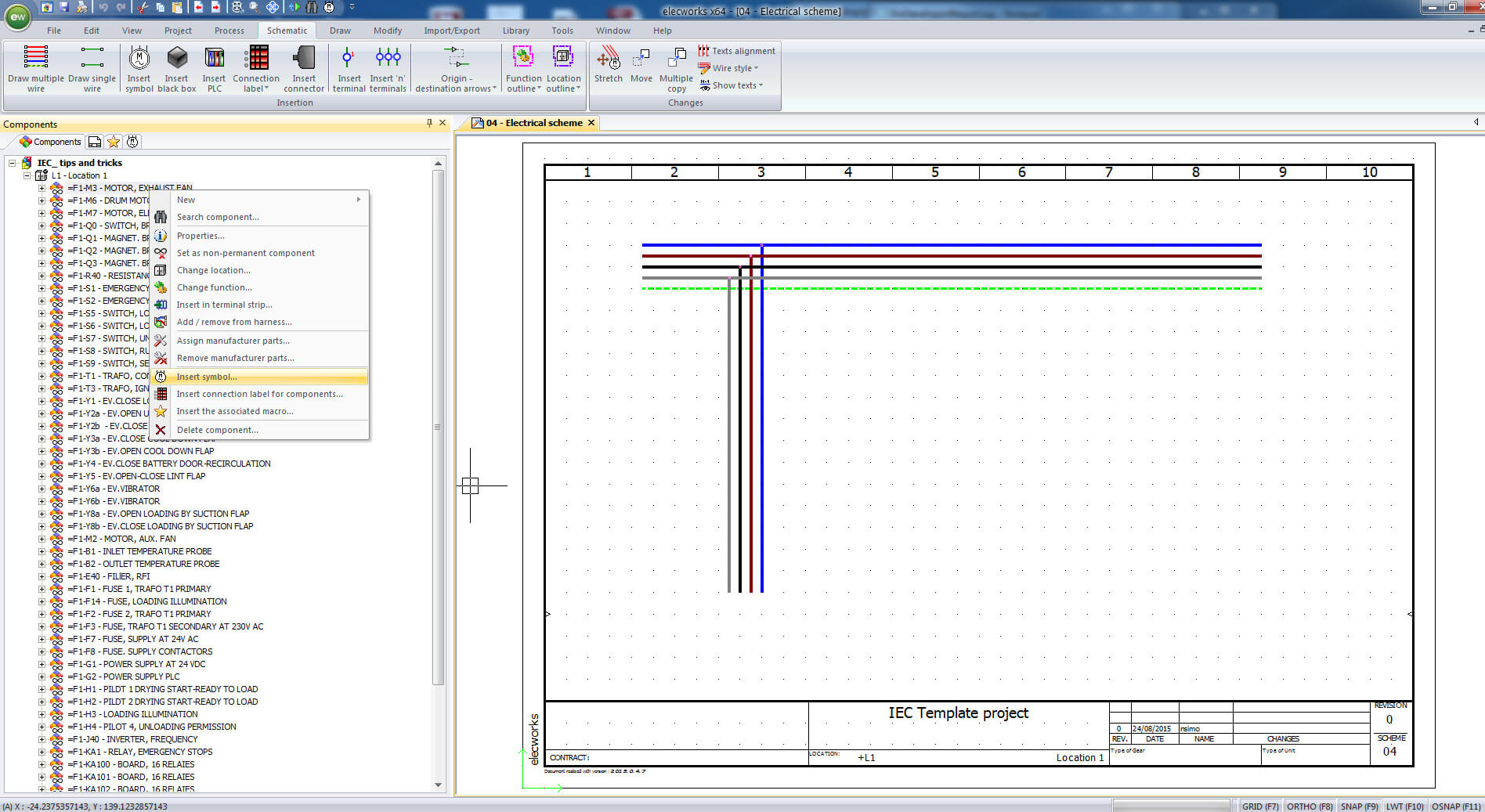
Task: Select Draw single wire tool
Action: point(92,69)
